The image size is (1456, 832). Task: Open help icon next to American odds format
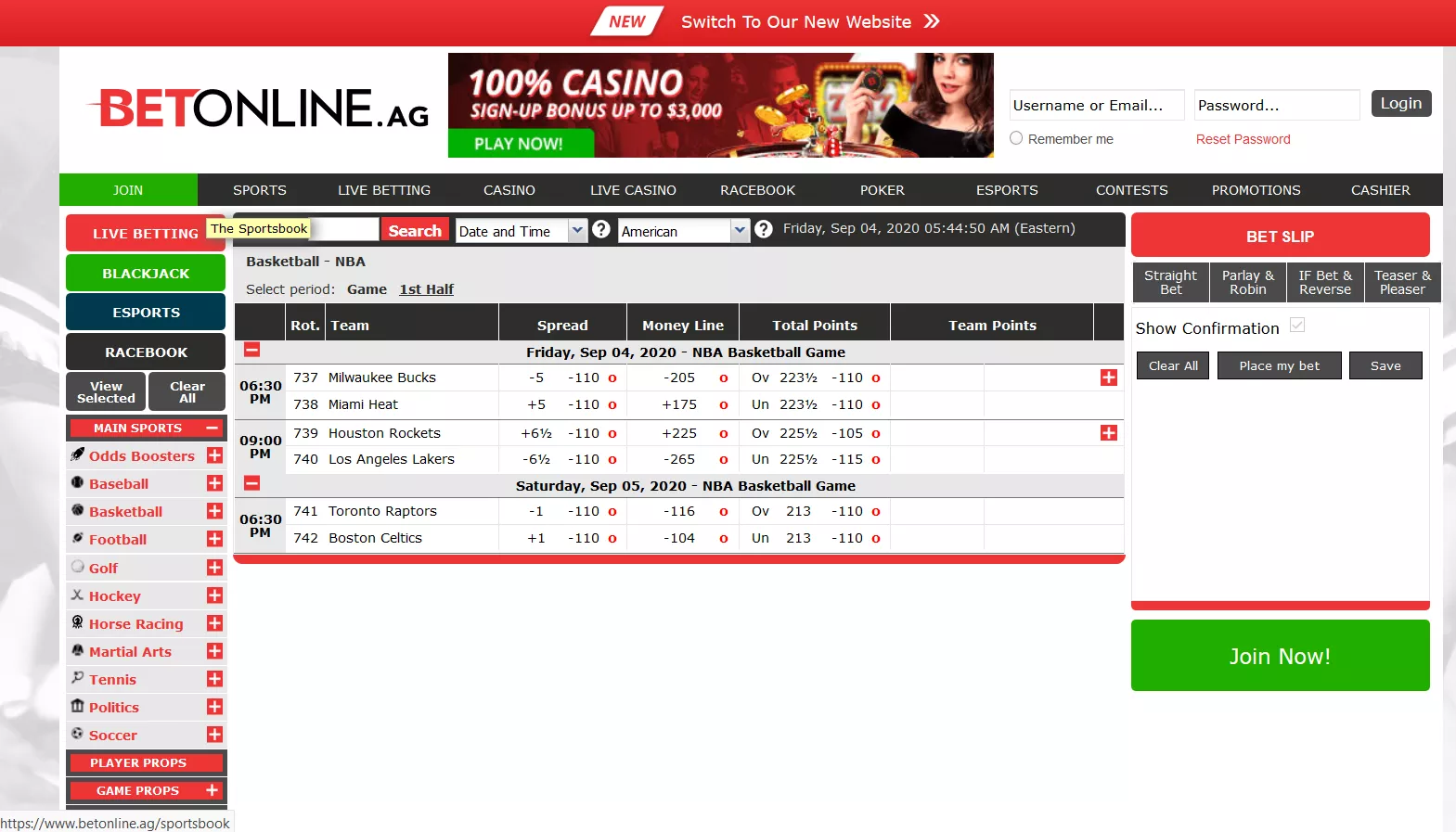[x=764, y=229]
